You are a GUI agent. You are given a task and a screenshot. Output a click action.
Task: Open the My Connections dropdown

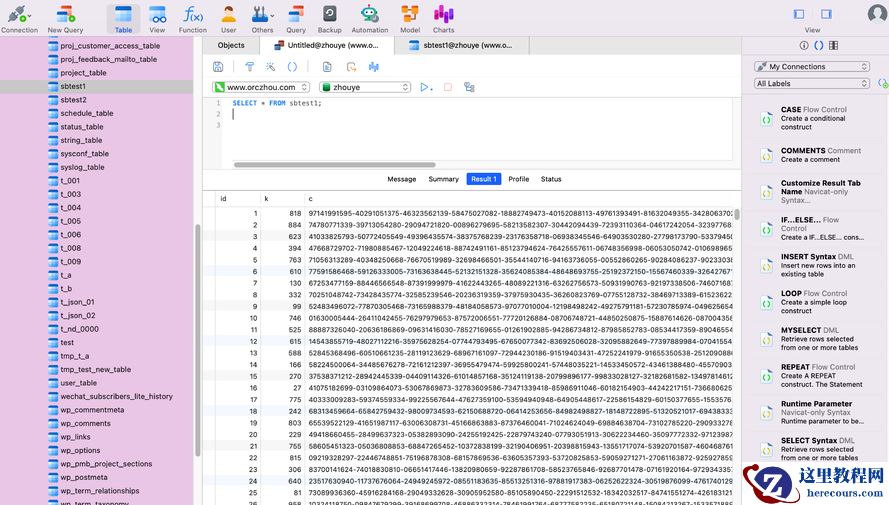(812, 67)
